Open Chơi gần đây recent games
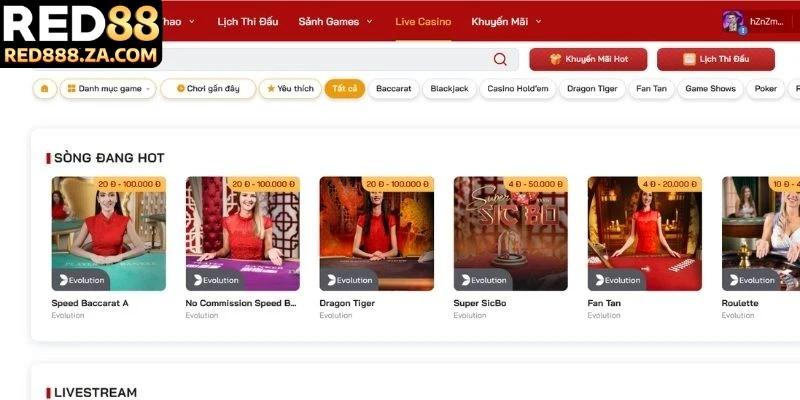 coord(208,88)
